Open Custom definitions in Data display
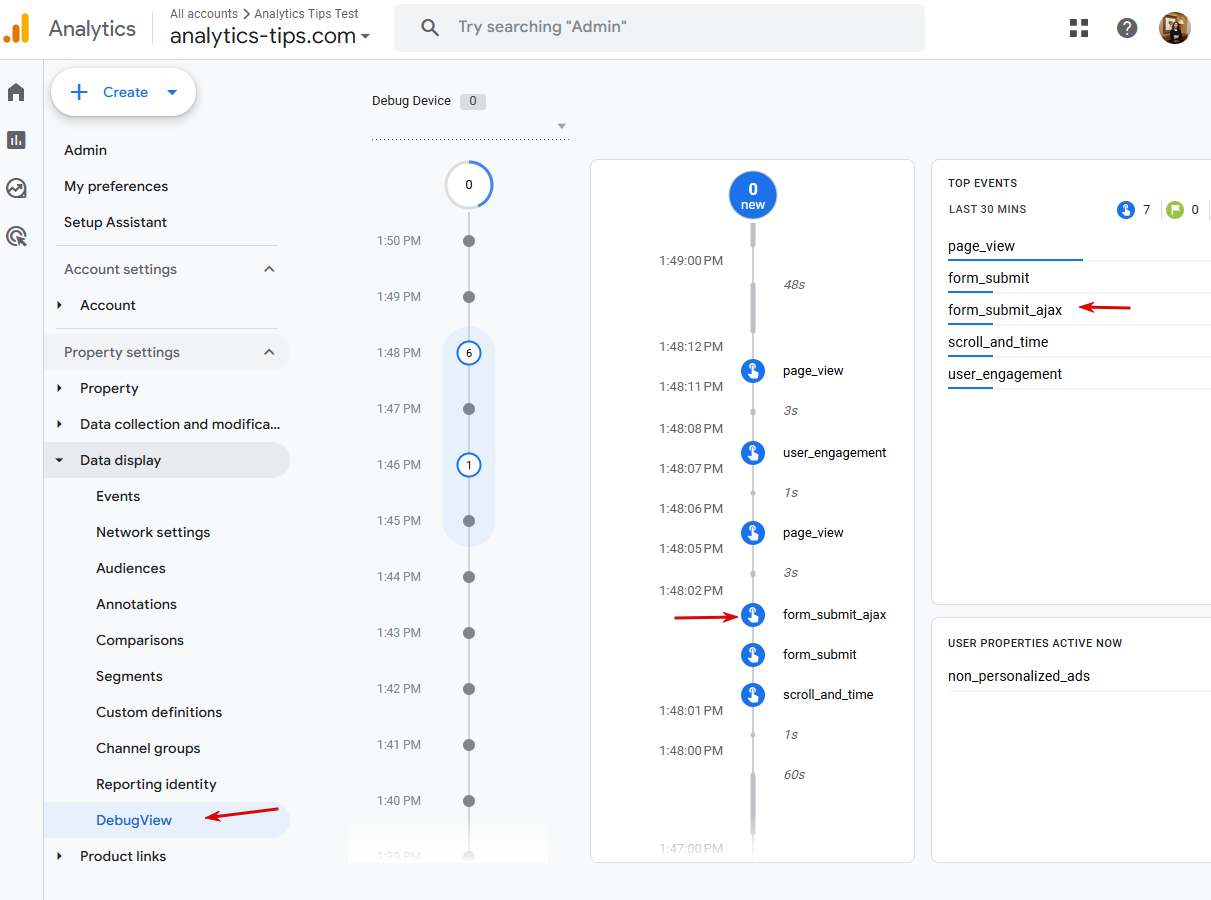The width and height of the screenshot is (1211, 900). pos(159,712)
